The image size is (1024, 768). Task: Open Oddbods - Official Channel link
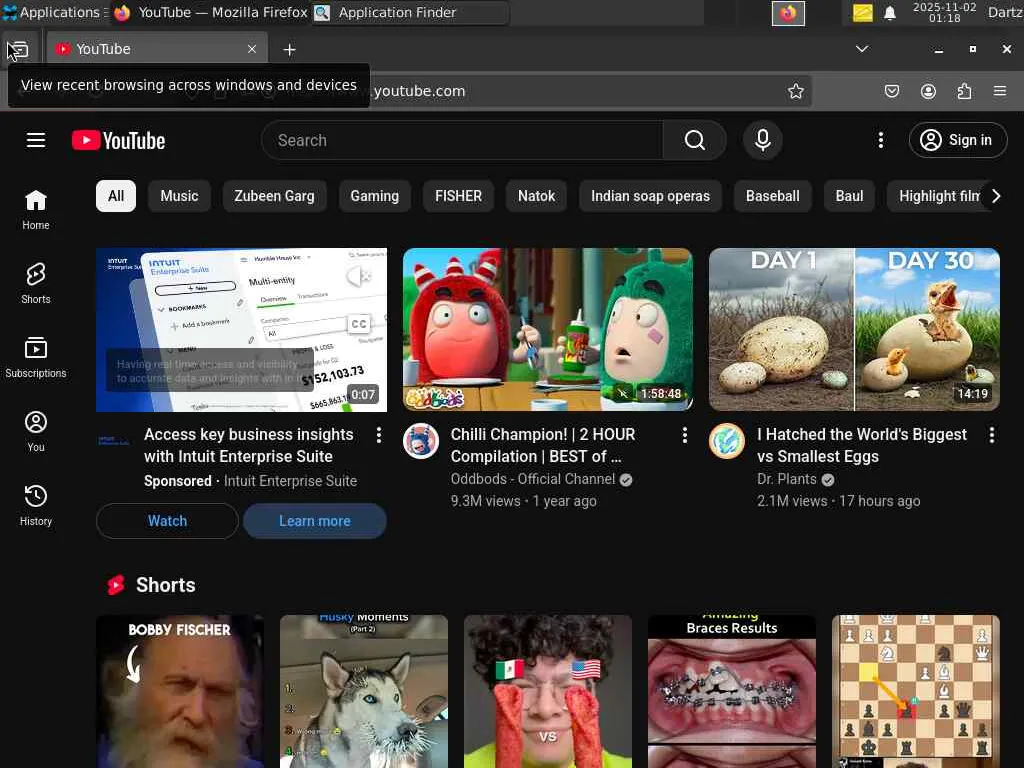pyautogui.click(x=532, y=479)
